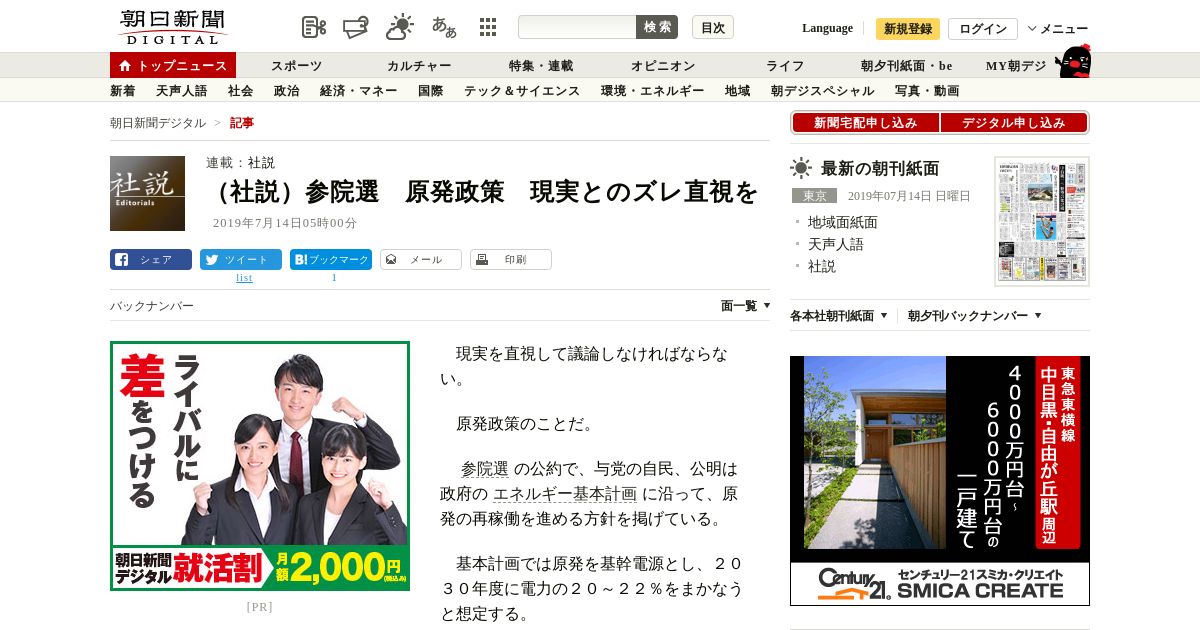Screen dimensions: 1200x630
Task: Click the sun icon beside 最新の朝刊紙面
Action: 801,168
